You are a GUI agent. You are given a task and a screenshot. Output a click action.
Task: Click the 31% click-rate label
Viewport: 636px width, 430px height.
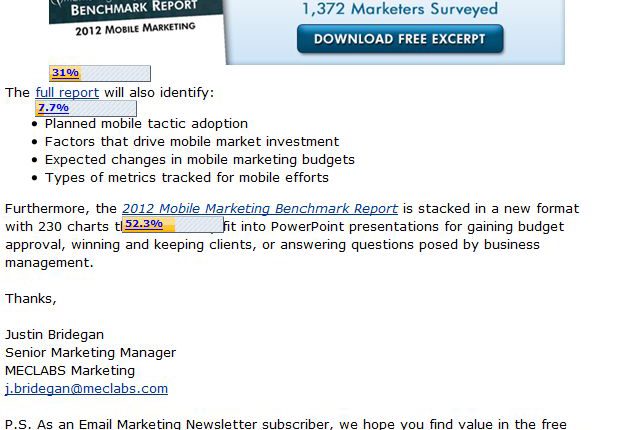click(x=65, y=73)
